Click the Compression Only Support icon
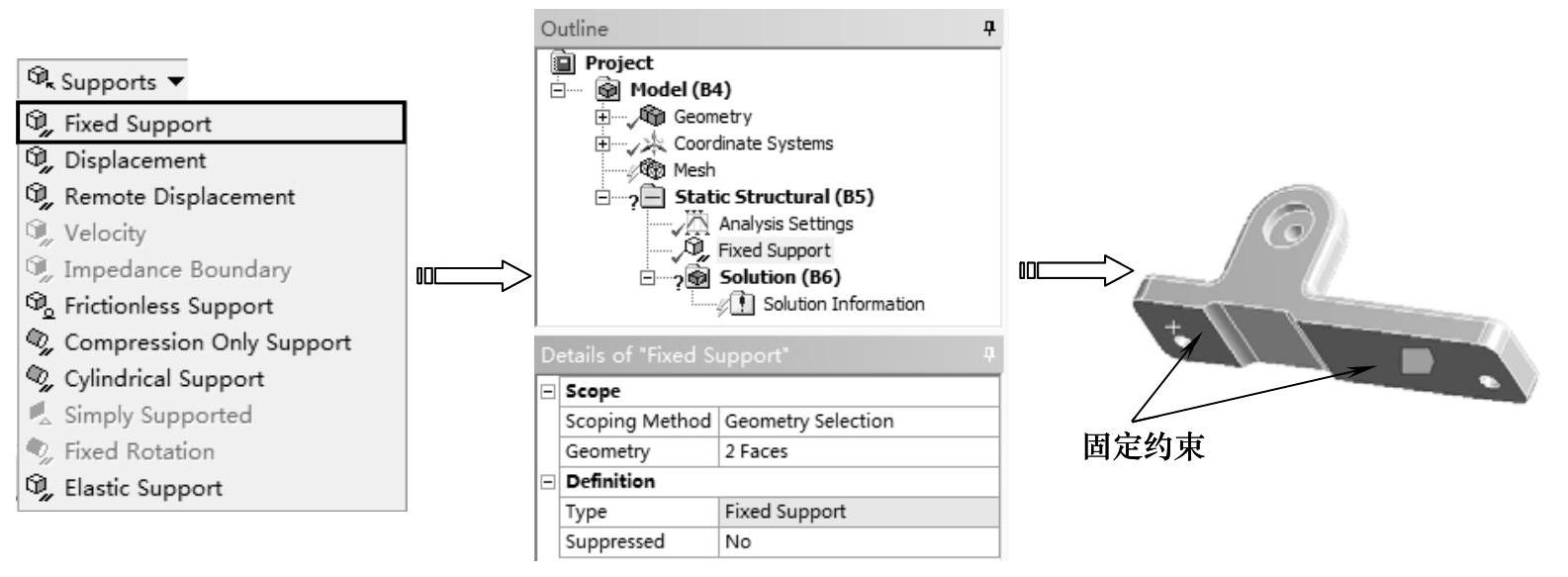The image size is (1568, 577). tap(38, 342)
